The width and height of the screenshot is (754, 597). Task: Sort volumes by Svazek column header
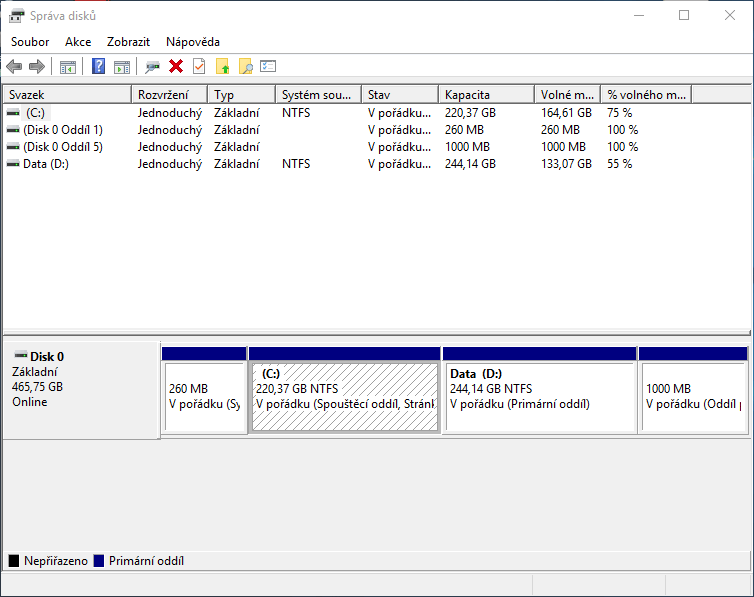coord(66,95)
